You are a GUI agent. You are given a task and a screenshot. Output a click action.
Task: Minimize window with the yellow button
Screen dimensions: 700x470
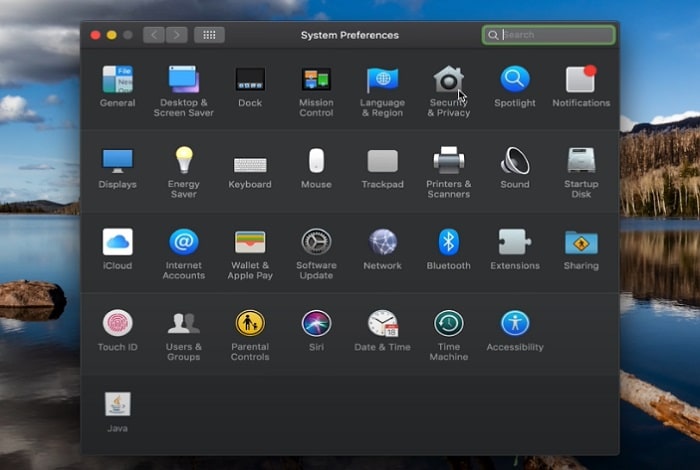click(112, 35)
